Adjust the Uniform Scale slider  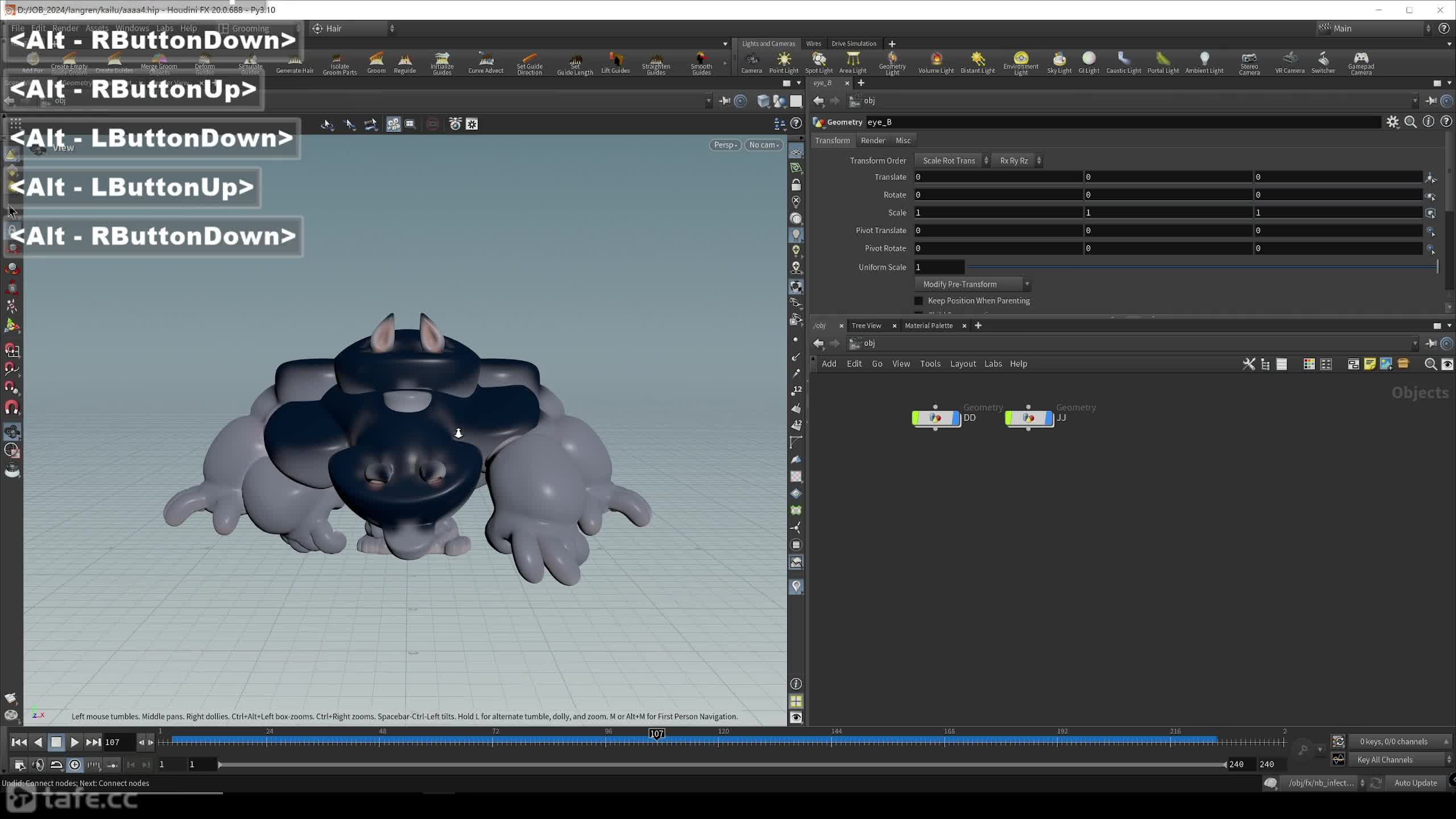[x=1202, y=267]
